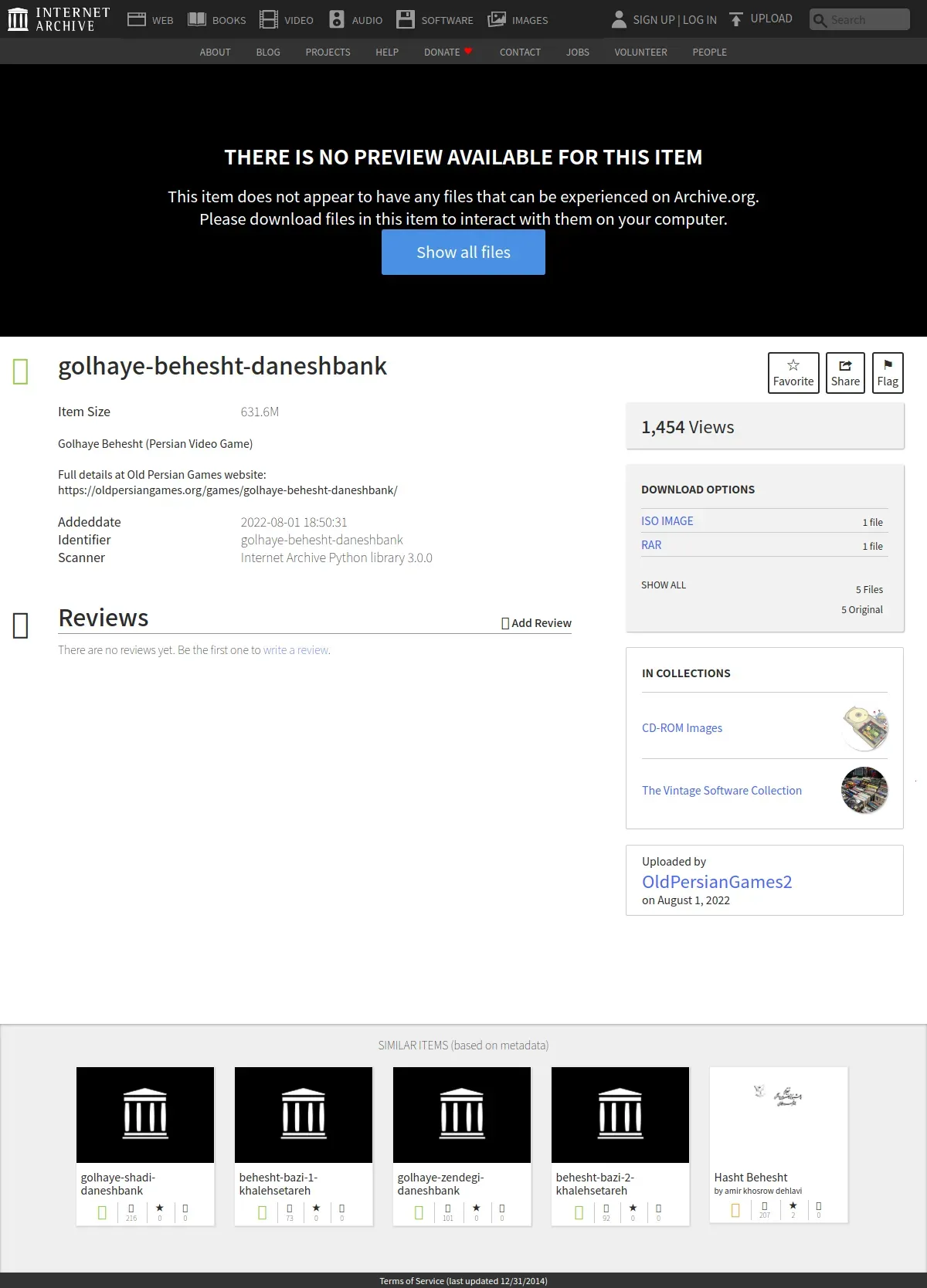Open the Blog menu item

[x=268, y=52]
